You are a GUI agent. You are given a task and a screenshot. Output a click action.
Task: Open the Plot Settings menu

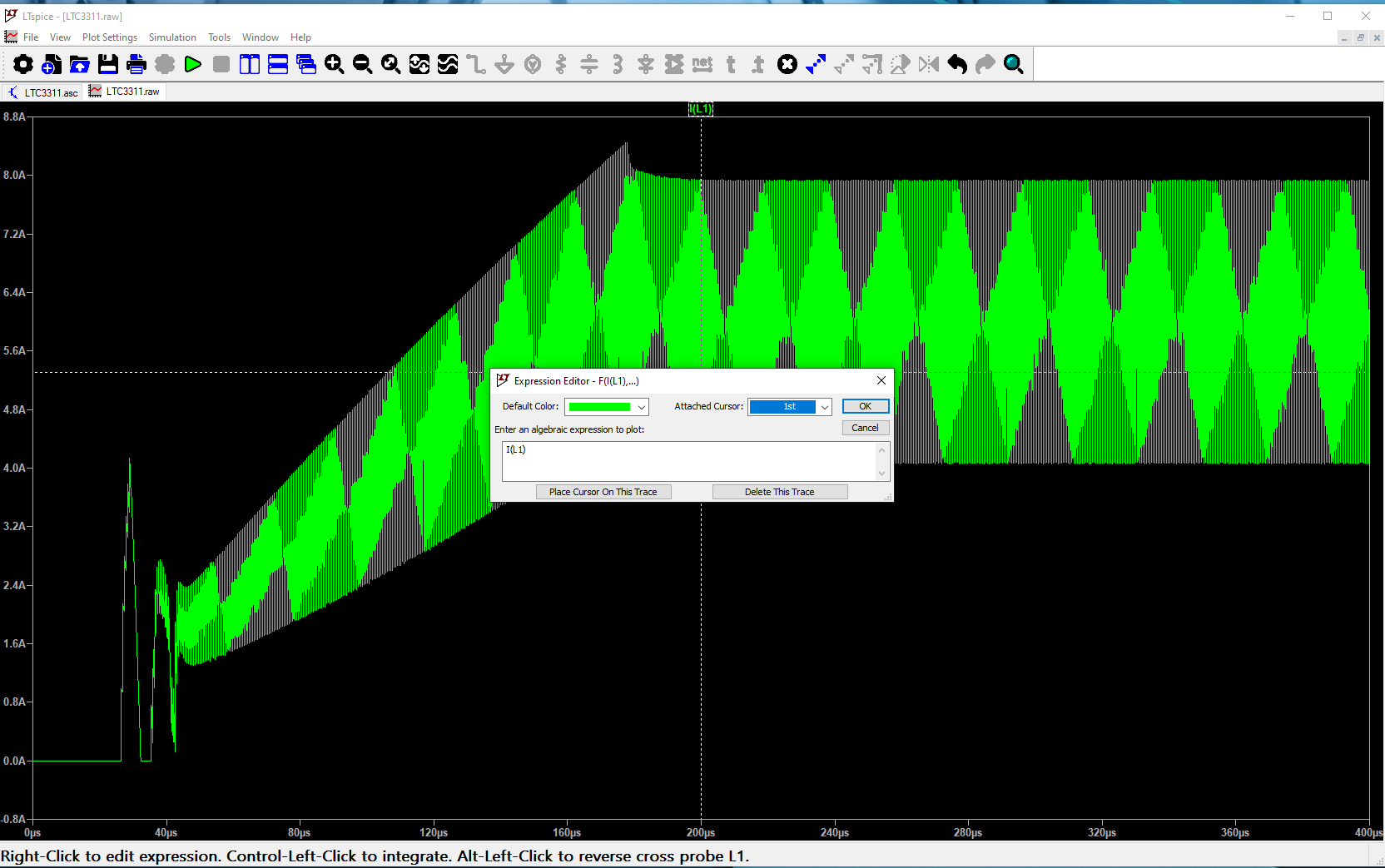[x=109, y=37]
